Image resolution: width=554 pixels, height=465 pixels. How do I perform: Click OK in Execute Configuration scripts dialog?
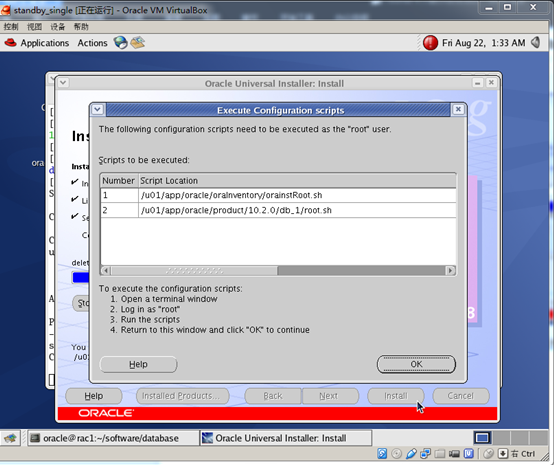pyautogui.click(x=416, y=364)
